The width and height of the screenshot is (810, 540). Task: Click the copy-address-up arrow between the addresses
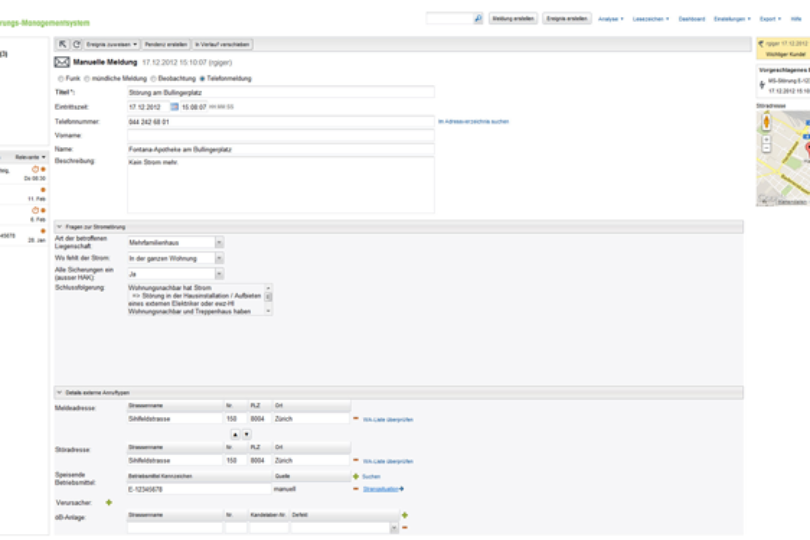coord(236,434)
